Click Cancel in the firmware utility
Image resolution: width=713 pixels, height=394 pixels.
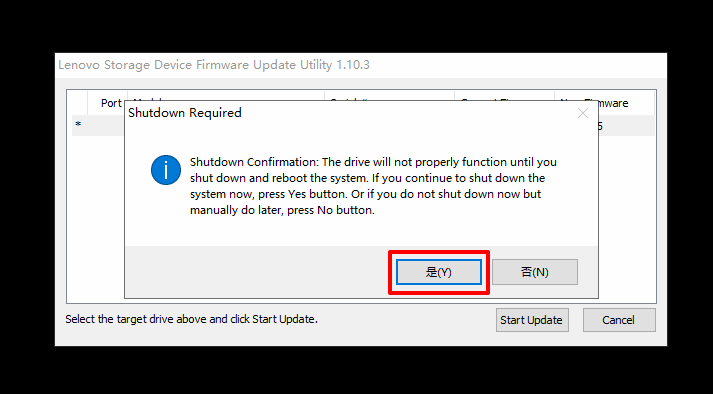point(619,320)
